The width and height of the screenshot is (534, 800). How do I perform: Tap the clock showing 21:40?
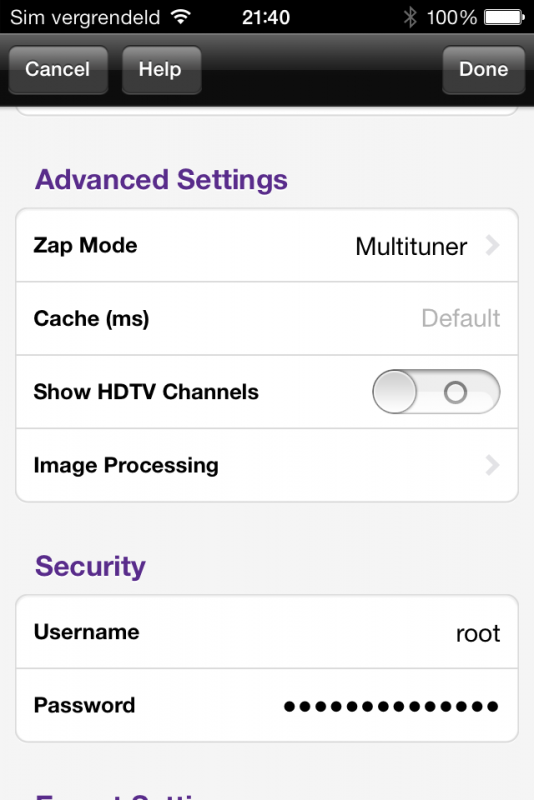(266, 17)
